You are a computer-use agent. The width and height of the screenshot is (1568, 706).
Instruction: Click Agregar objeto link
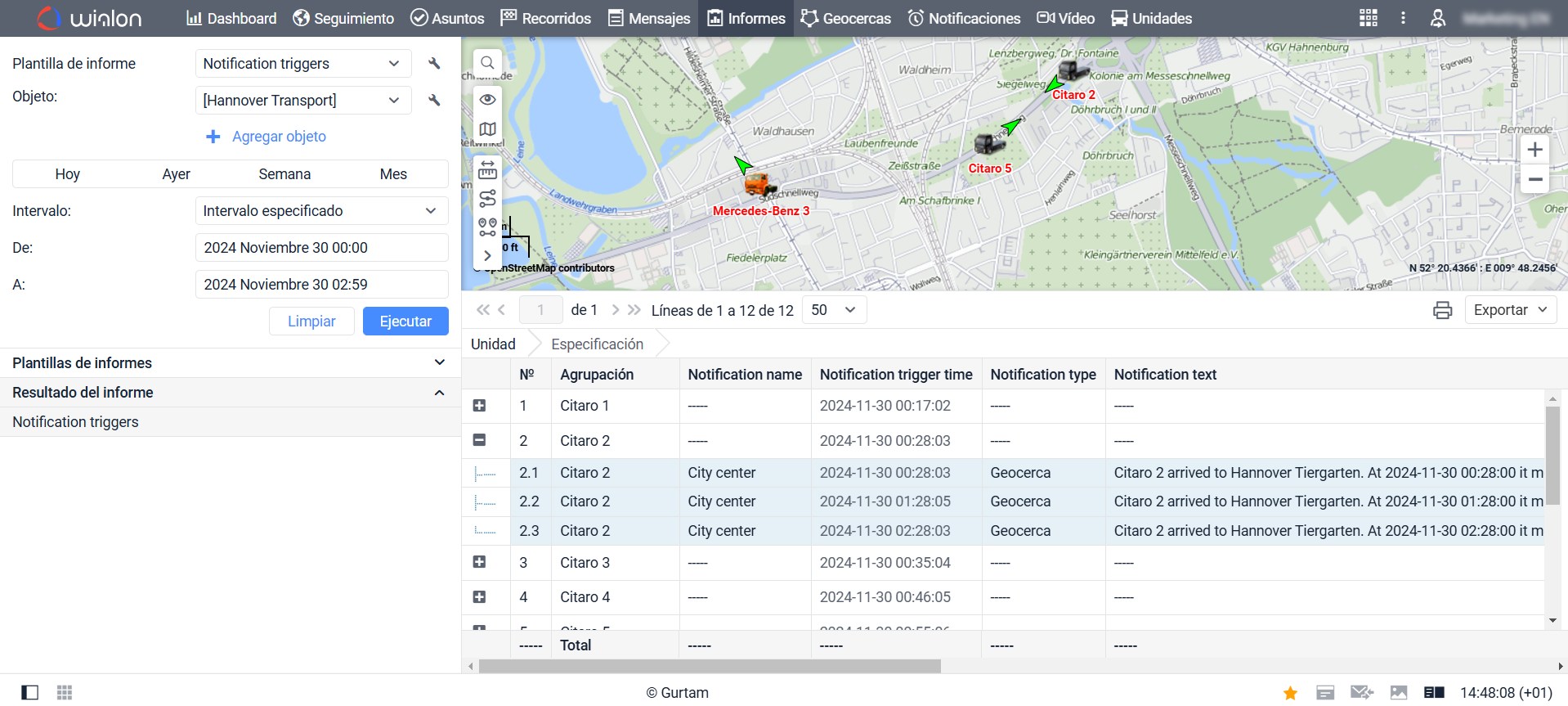point(278,137)
